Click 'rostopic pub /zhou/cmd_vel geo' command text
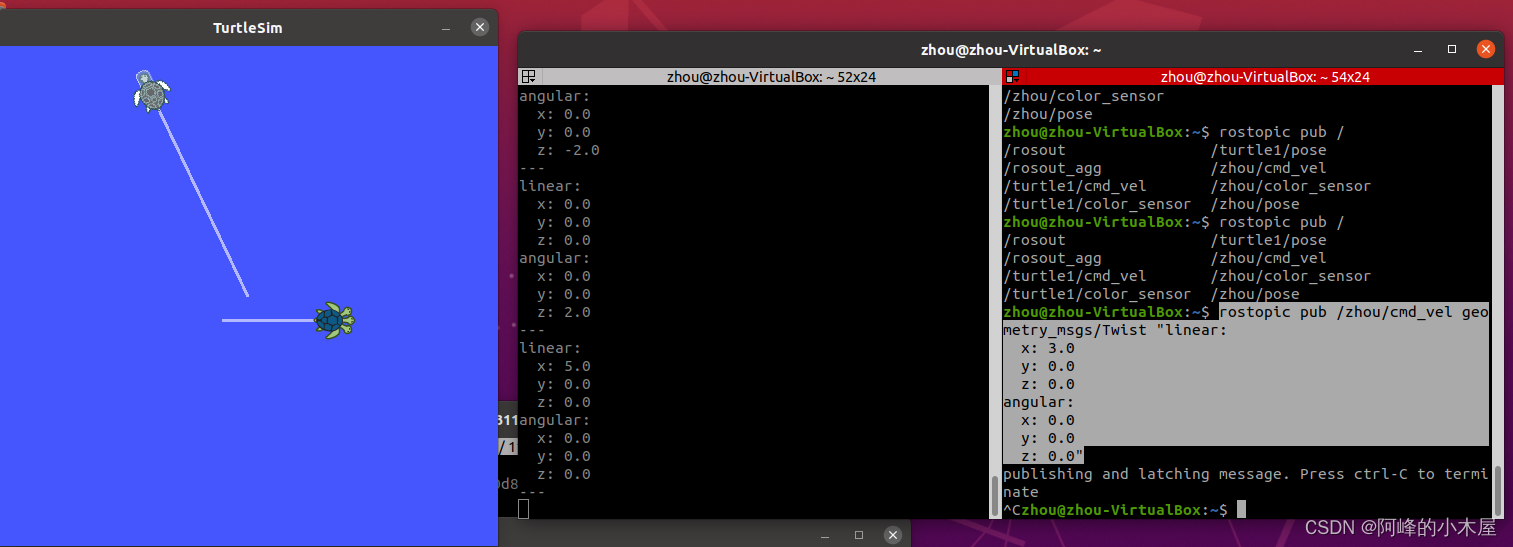The width and height of the screenshot is (1513, 547). point(1354,312)
